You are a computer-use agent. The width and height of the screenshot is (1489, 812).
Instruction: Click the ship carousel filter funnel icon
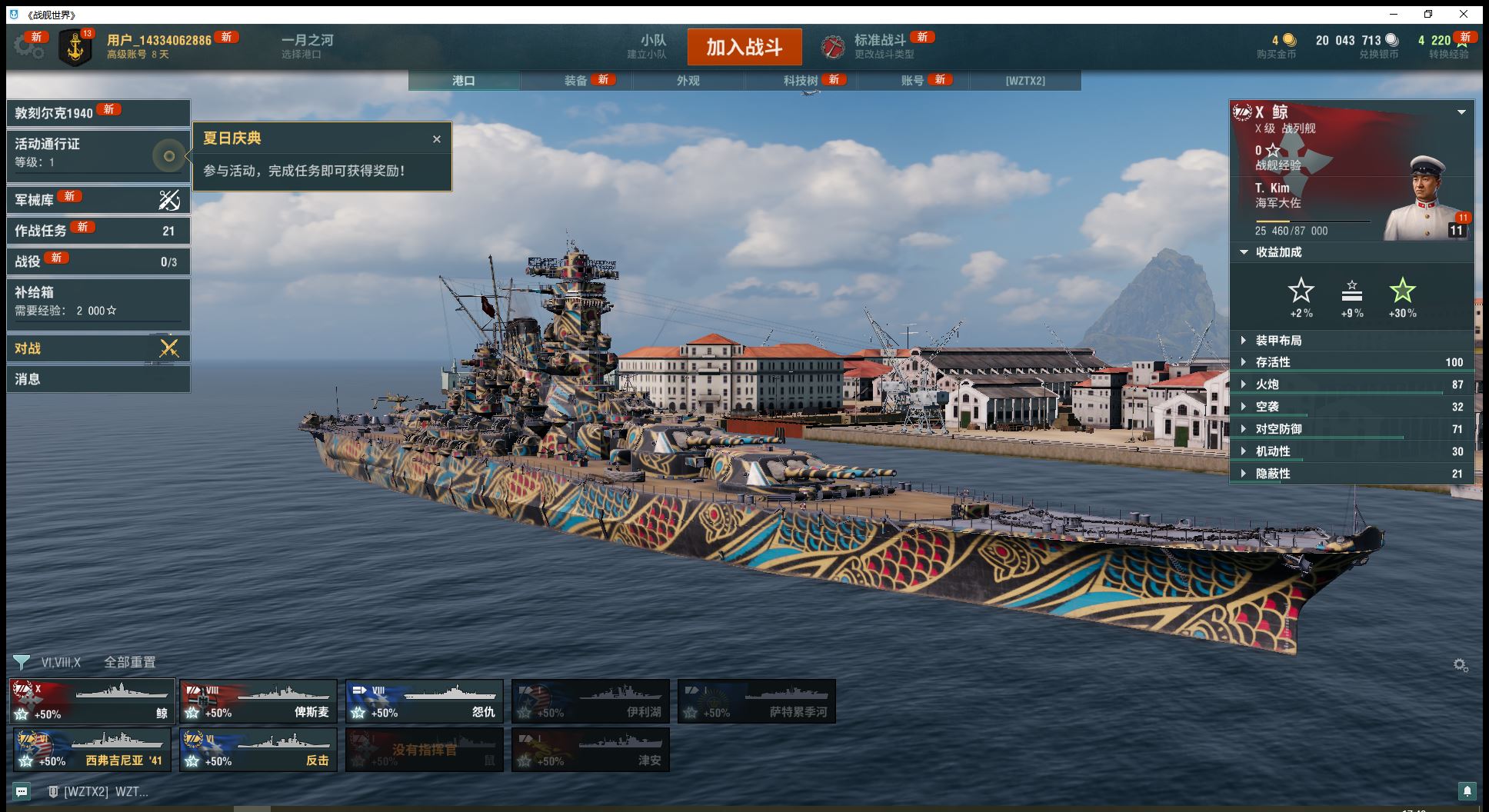[22, 662]
